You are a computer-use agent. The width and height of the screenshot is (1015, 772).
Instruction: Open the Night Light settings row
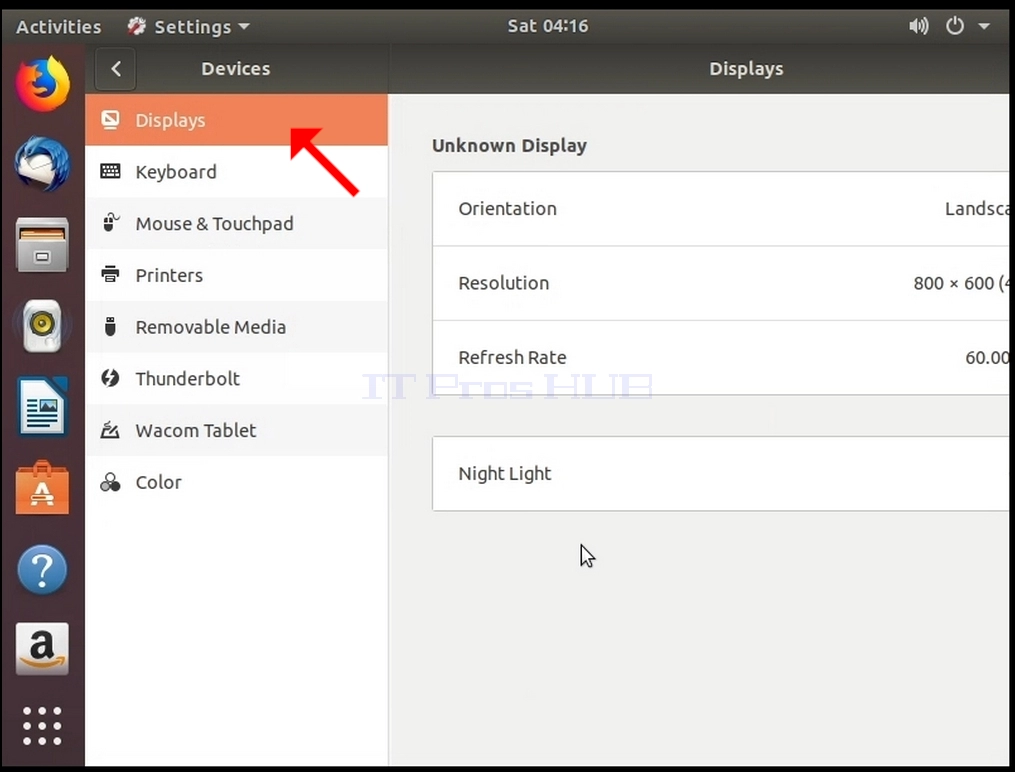pyautogui.click(x=720, y=474)
